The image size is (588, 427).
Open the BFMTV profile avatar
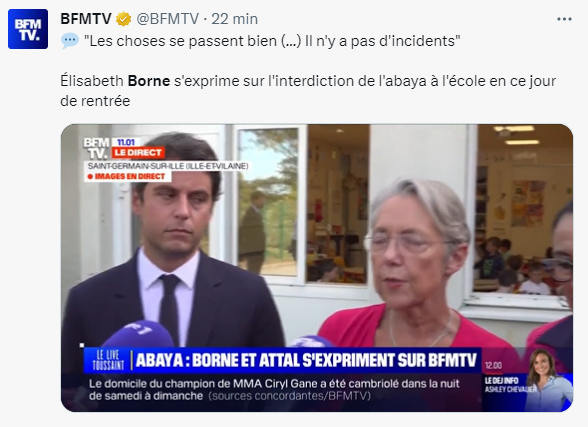[x=28, y=29]
